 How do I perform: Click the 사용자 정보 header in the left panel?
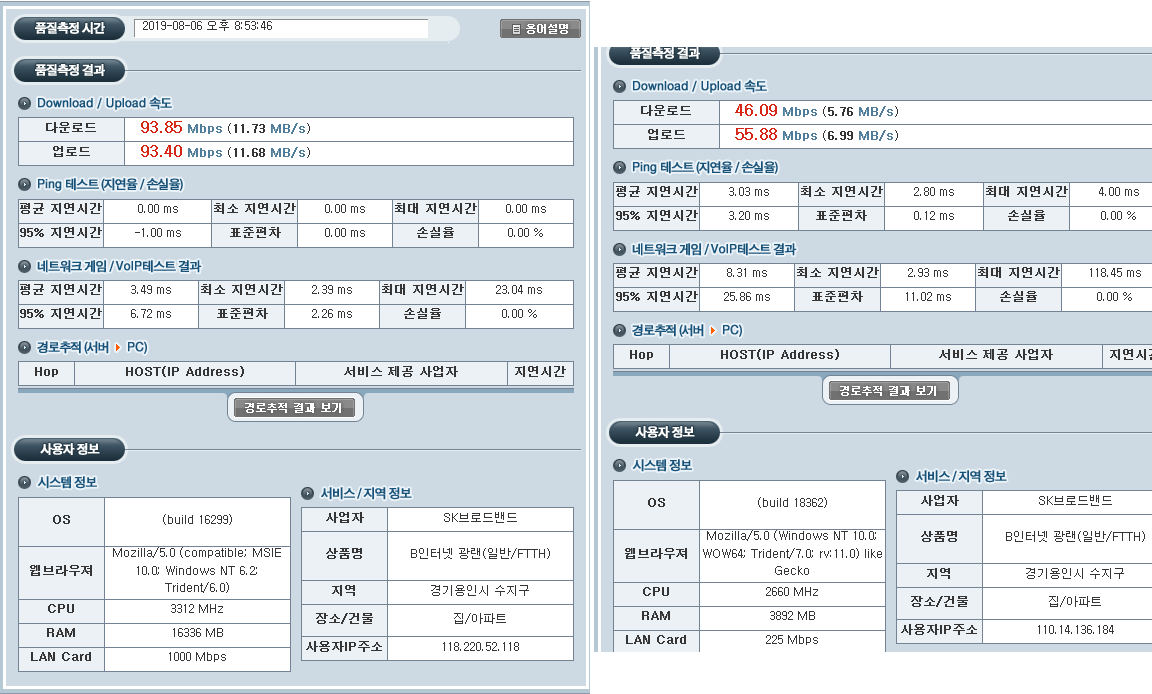[x=70, y=449]
